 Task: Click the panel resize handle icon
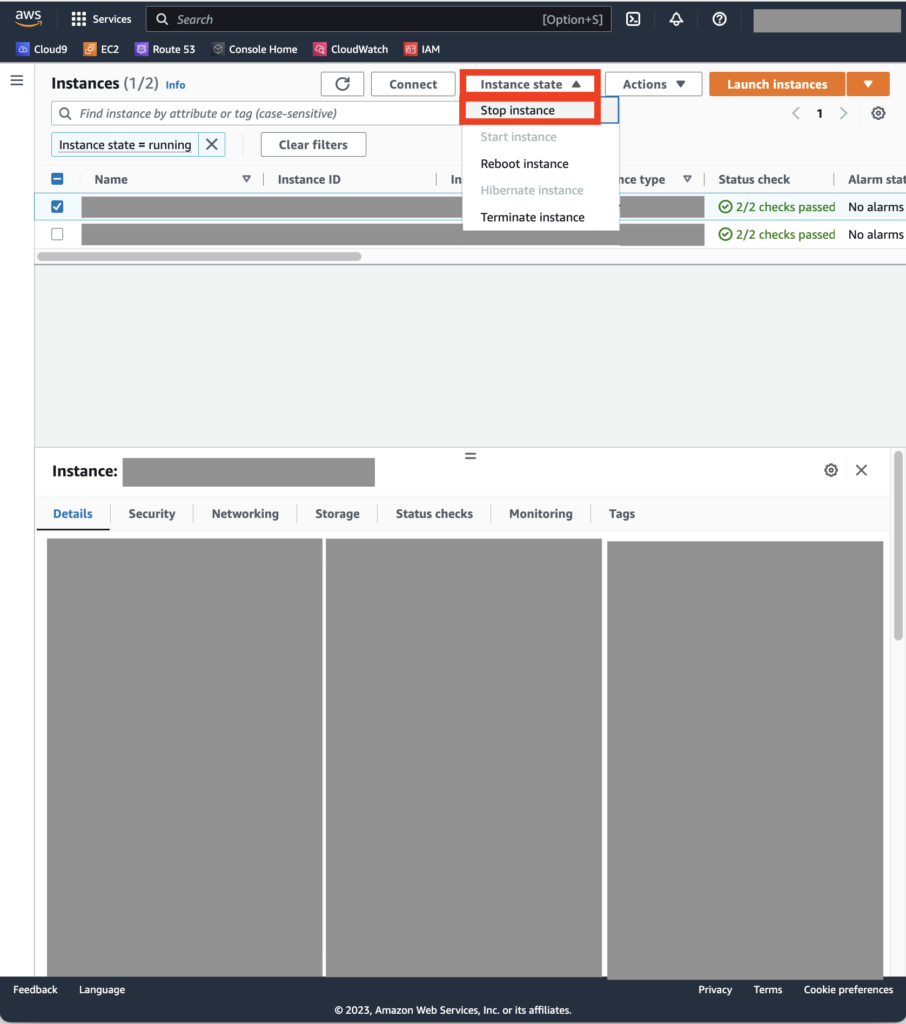click(470, 456)
